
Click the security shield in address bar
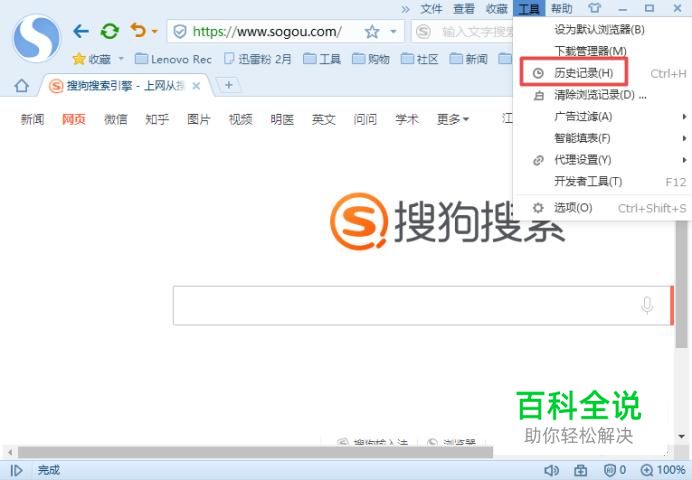click(180, 31)
